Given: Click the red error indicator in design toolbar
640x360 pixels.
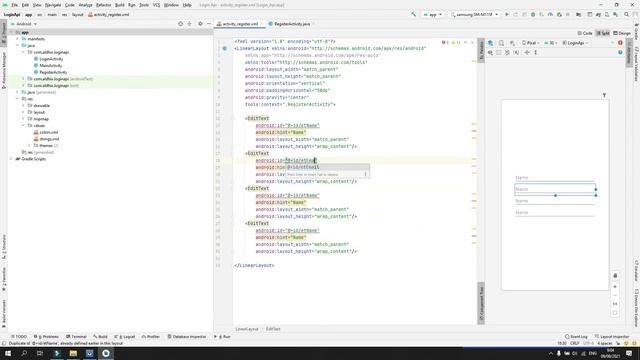Looking at the screenshot, I should click(x=620, y=43).
